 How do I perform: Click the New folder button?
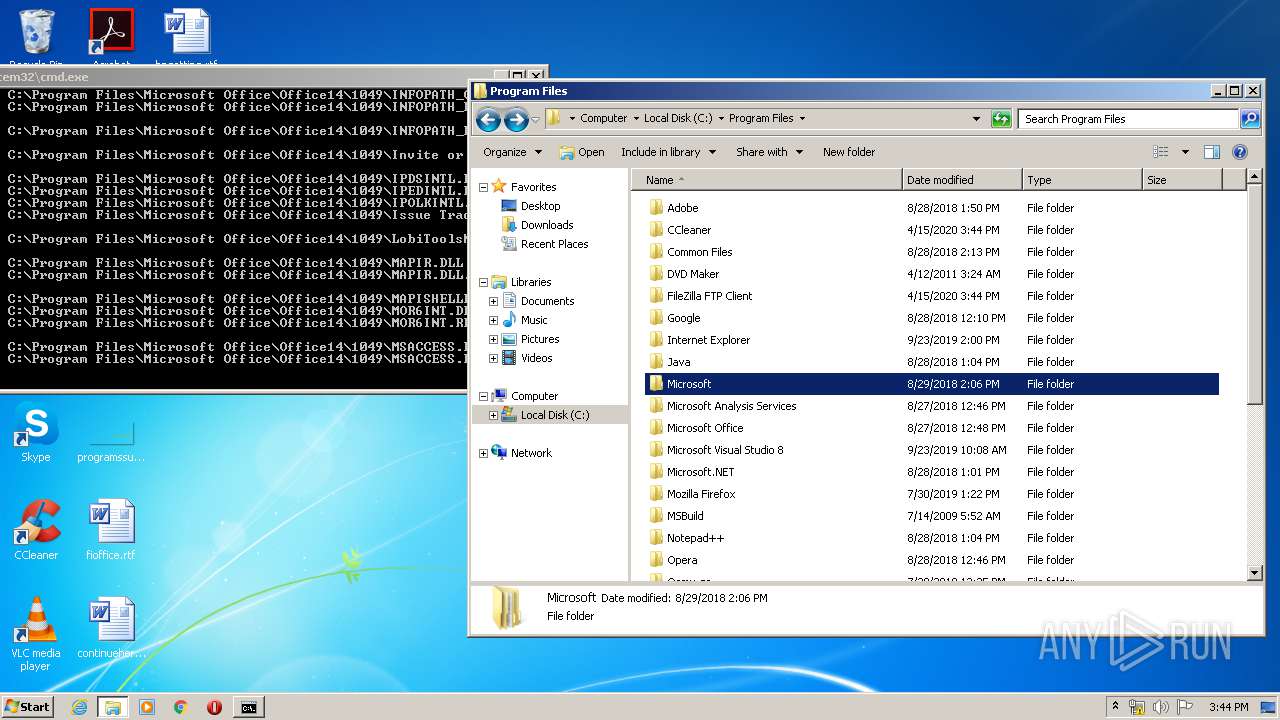click(848, 152)
